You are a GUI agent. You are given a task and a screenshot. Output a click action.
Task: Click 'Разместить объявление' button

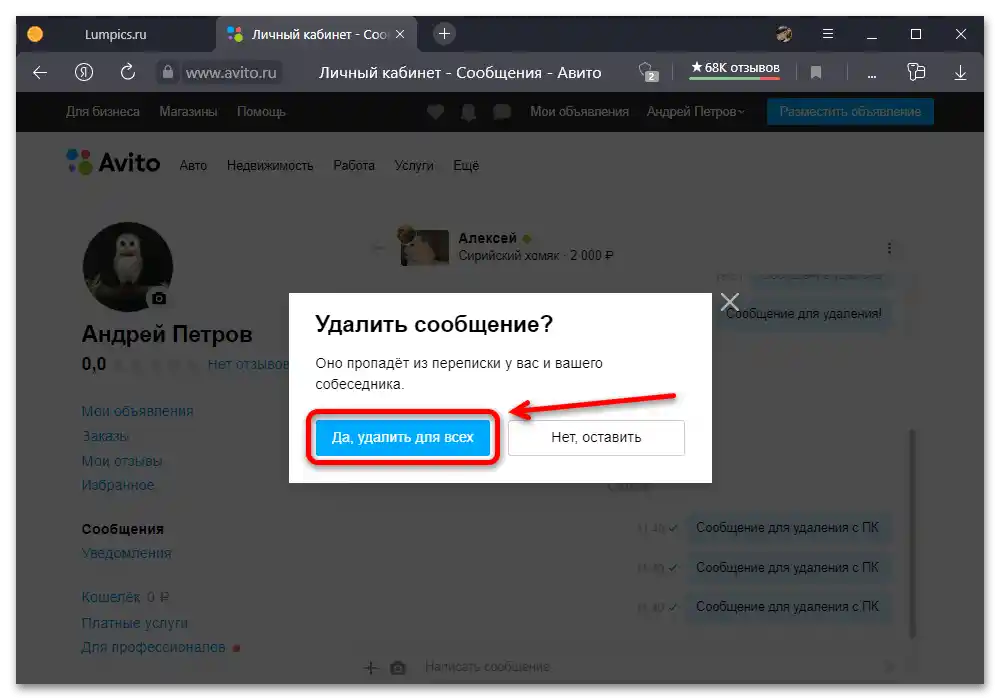coord(849,112)
